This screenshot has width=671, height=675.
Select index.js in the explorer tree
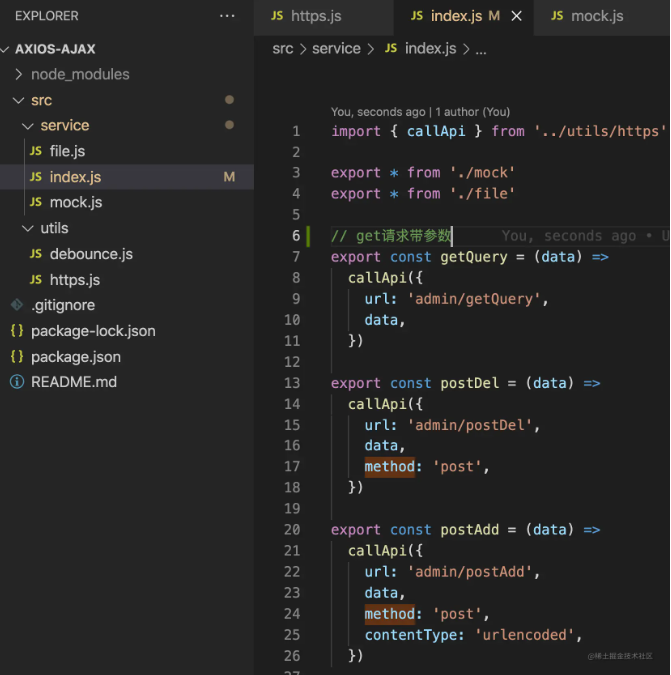click(x=127, y=177)
